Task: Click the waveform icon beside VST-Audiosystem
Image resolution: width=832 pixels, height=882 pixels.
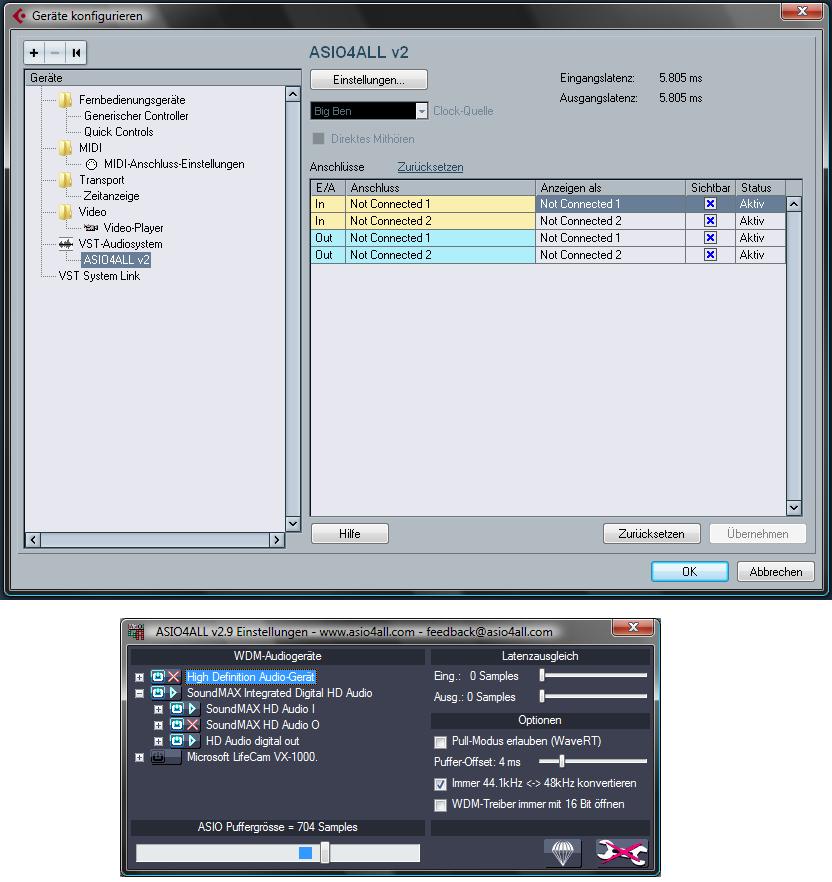Action: tap(66, 244)
